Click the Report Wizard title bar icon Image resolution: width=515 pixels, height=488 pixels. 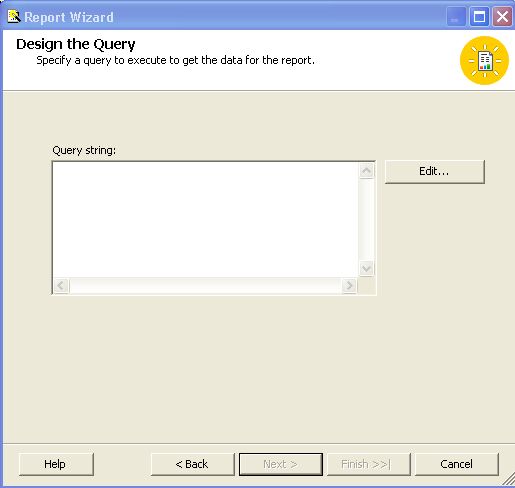(x=14, y=17)
